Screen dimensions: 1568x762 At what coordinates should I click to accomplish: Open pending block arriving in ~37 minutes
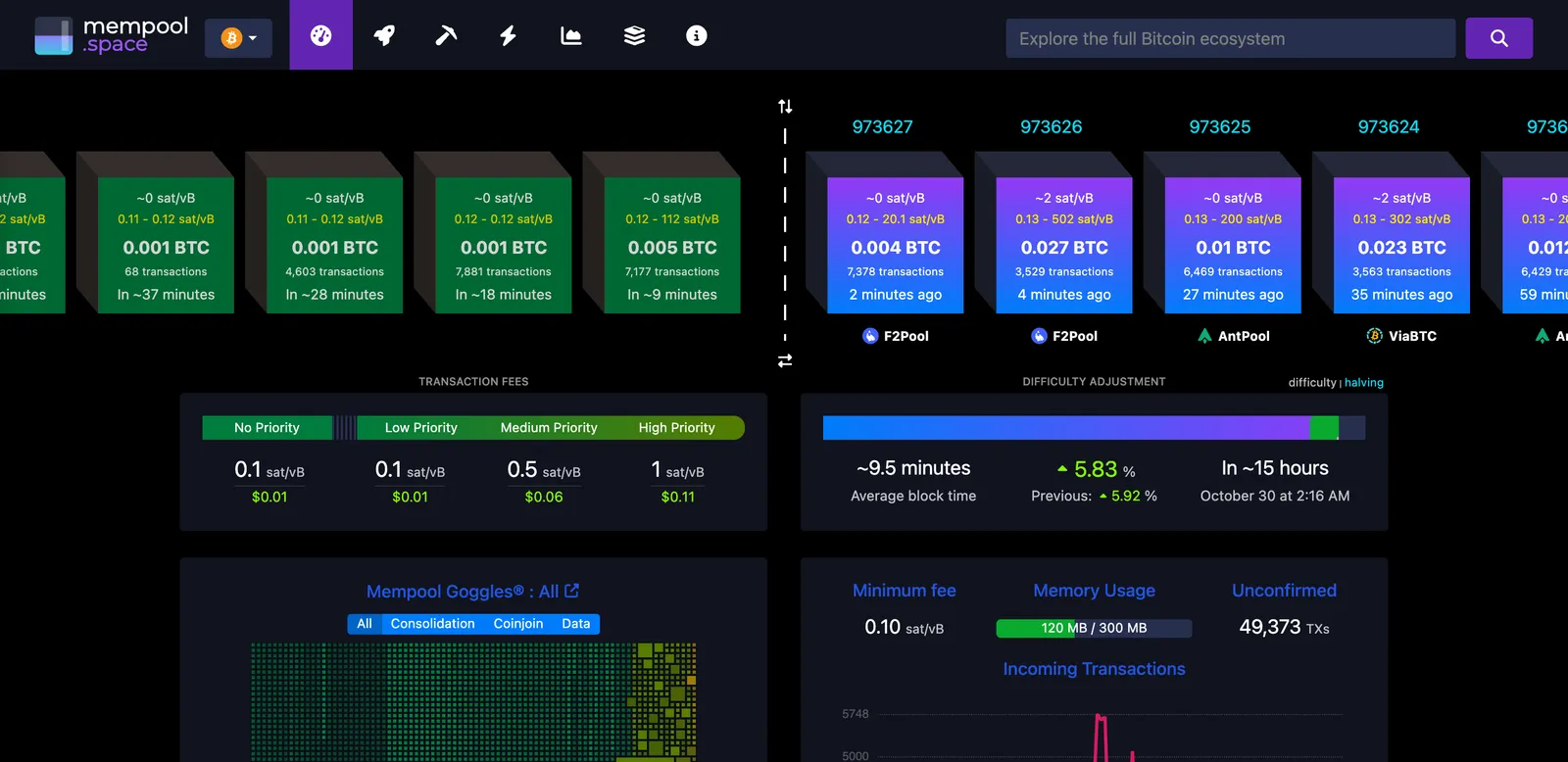[x=166, y=245]
